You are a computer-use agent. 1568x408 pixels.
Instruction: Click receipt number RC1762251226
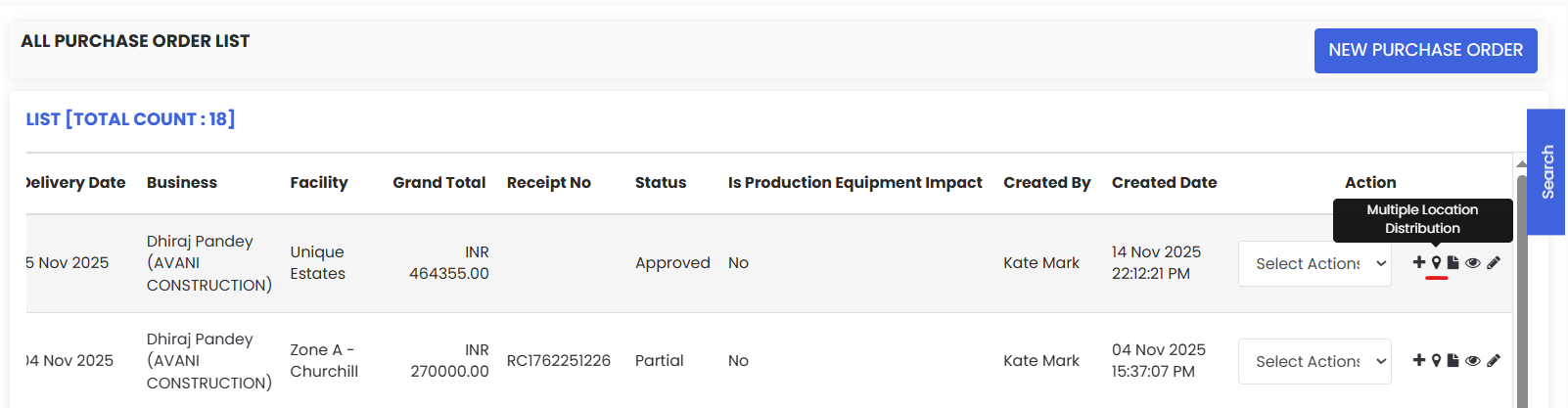click(558, 360)
